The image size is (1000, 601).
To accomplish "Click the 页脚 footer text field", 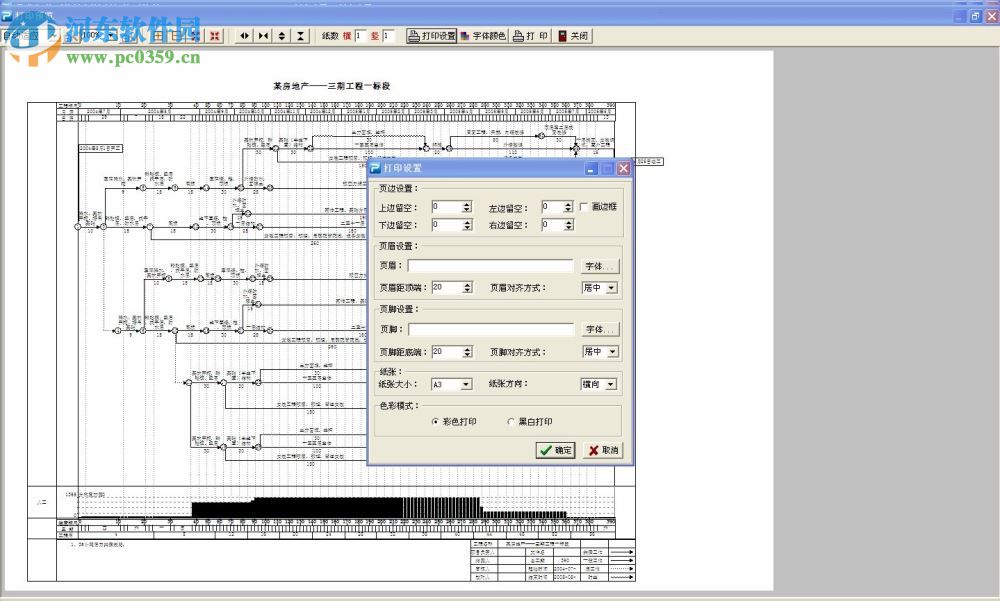I will (x=491, y=330).
